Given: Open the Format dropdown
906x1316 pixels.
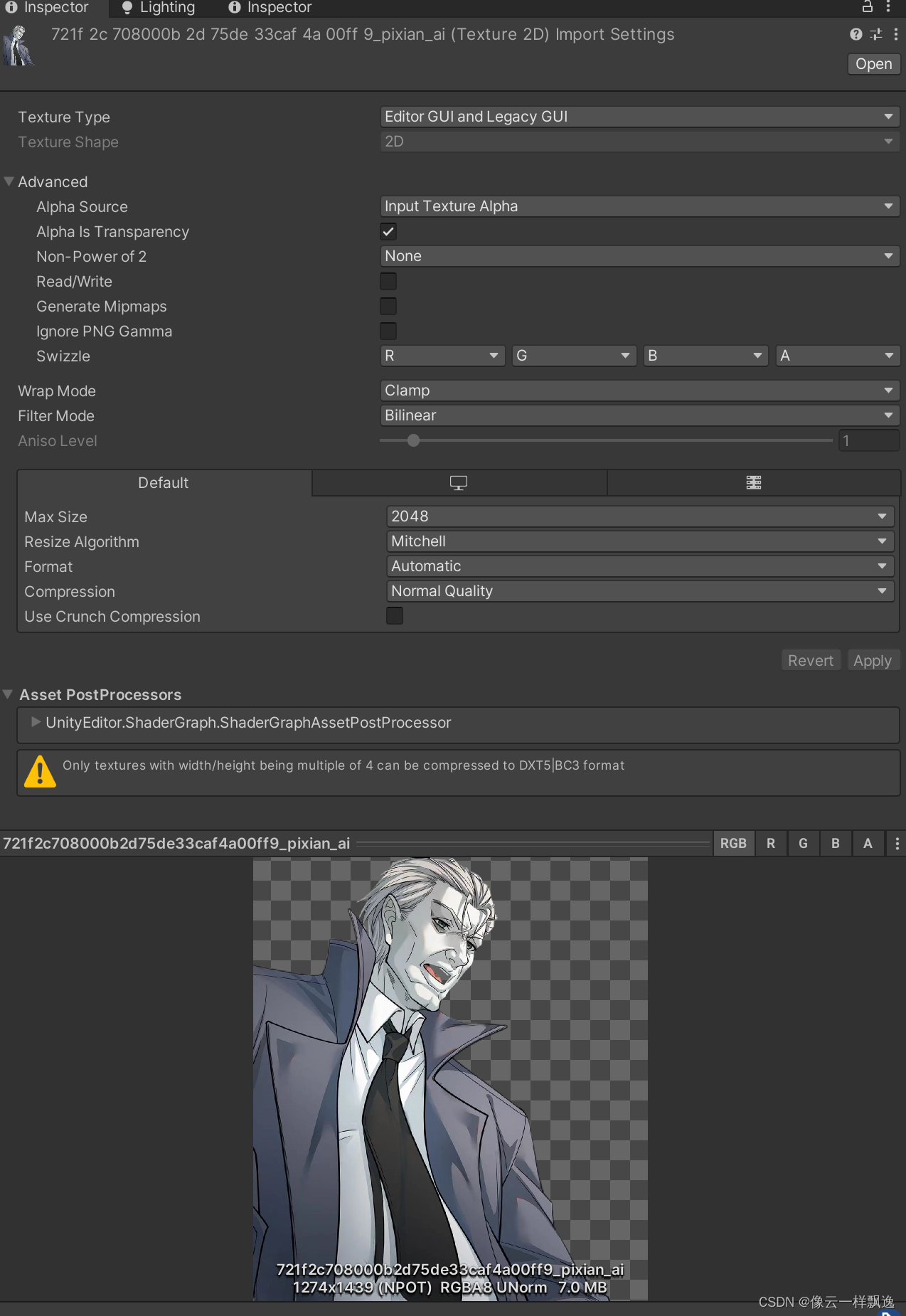Looking at the screenshot, I should click(640, 566).
